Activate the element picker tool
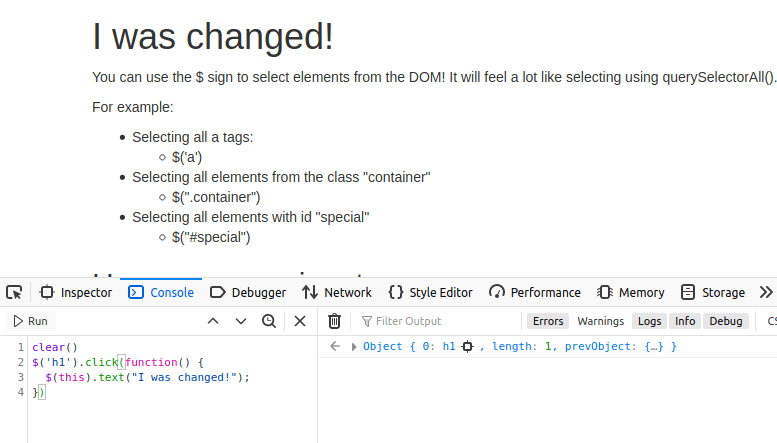This screenshot has height=443, width=777. [x=14, y=293]
